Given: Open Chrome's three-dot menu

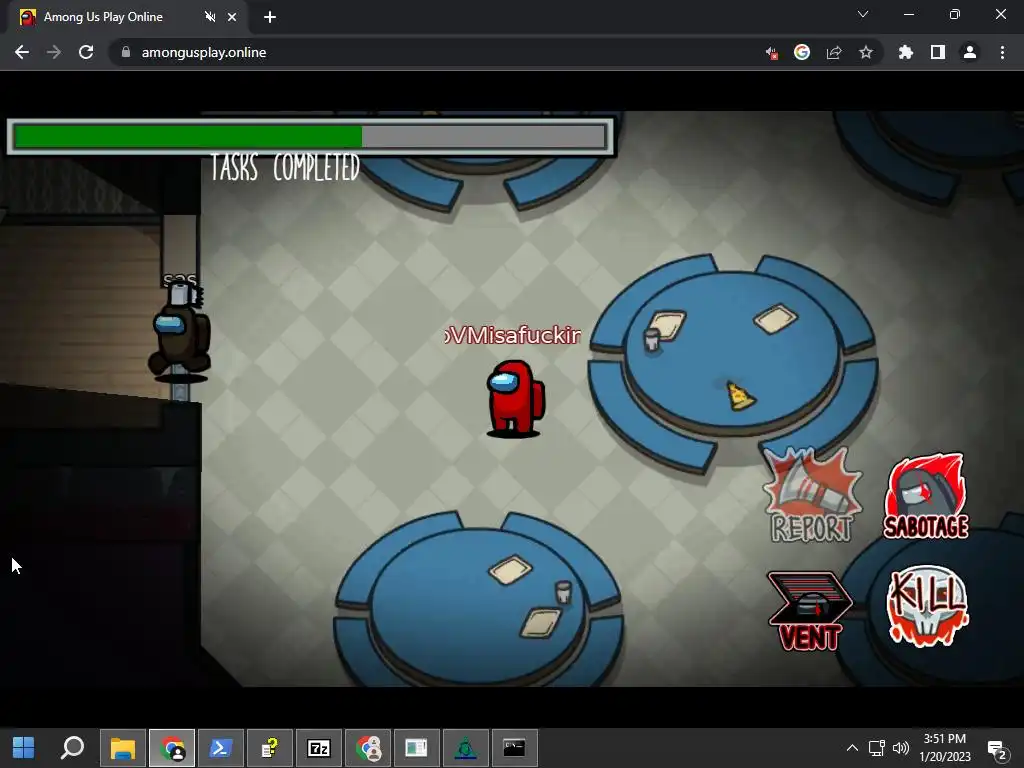Looking at the screenshot, I should click(x=1002, y=52).
